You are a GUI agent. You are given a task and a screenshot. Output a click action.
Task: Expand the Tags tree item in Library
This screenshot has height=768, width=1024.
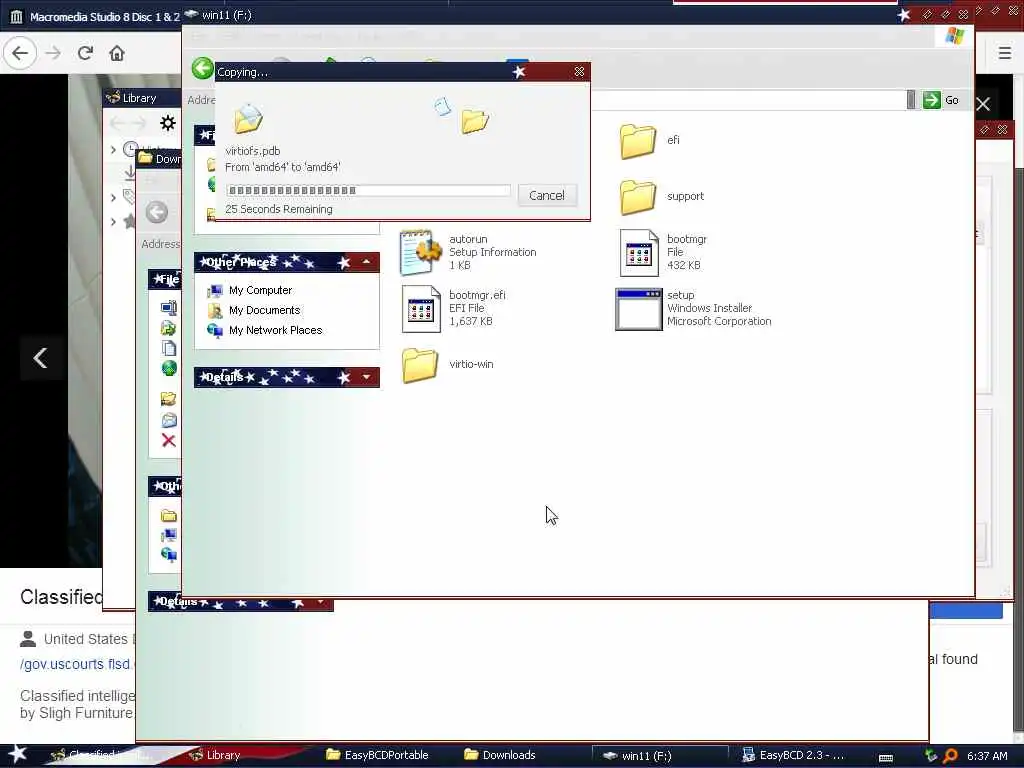pos(113,197)
